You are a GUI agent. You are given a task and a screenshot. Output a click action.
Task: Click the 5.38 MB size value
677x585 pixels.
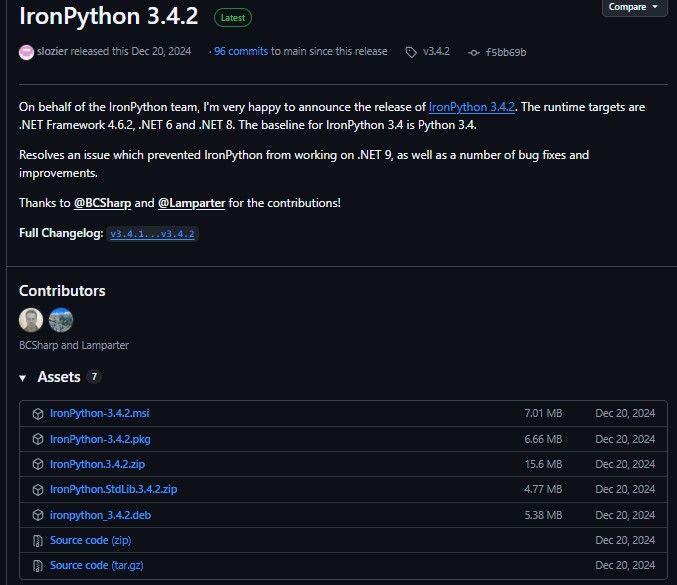543,515
